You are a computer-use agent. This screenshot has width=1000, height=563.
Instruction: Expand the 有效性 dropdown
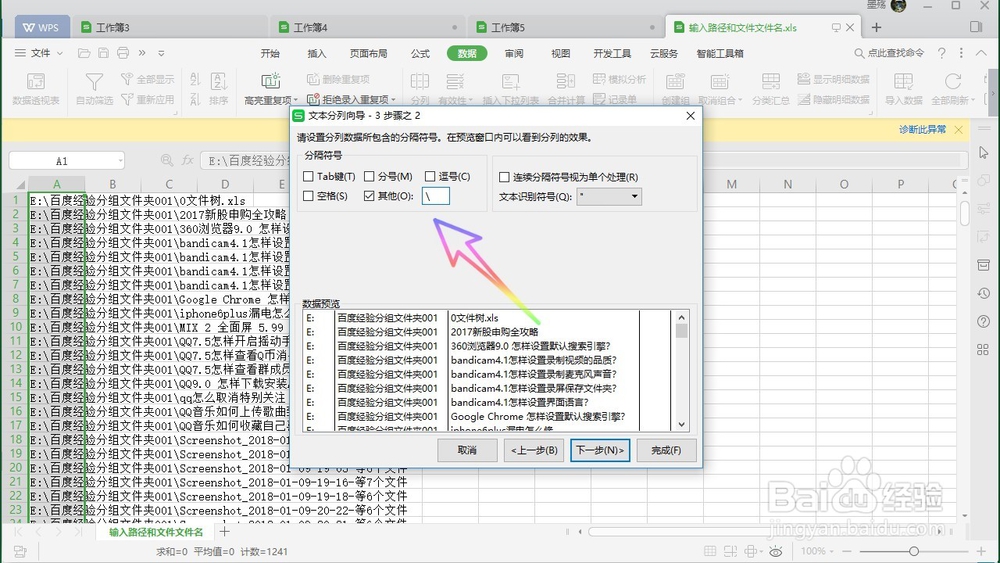(x=471, y=101)
